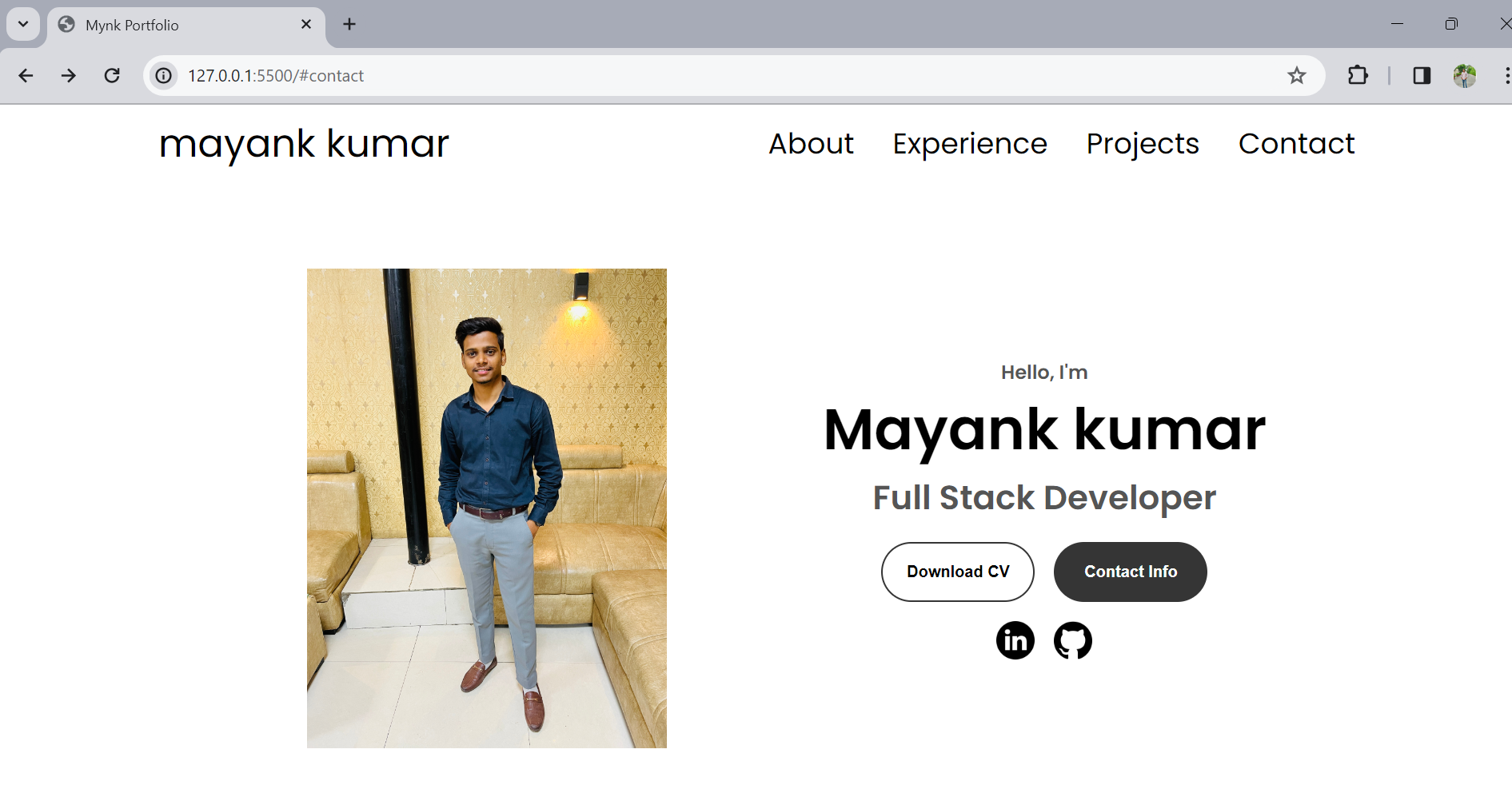Toggle the browser side panel
The width and height of the screenshot is (1512, 801).
(1421, 75)
